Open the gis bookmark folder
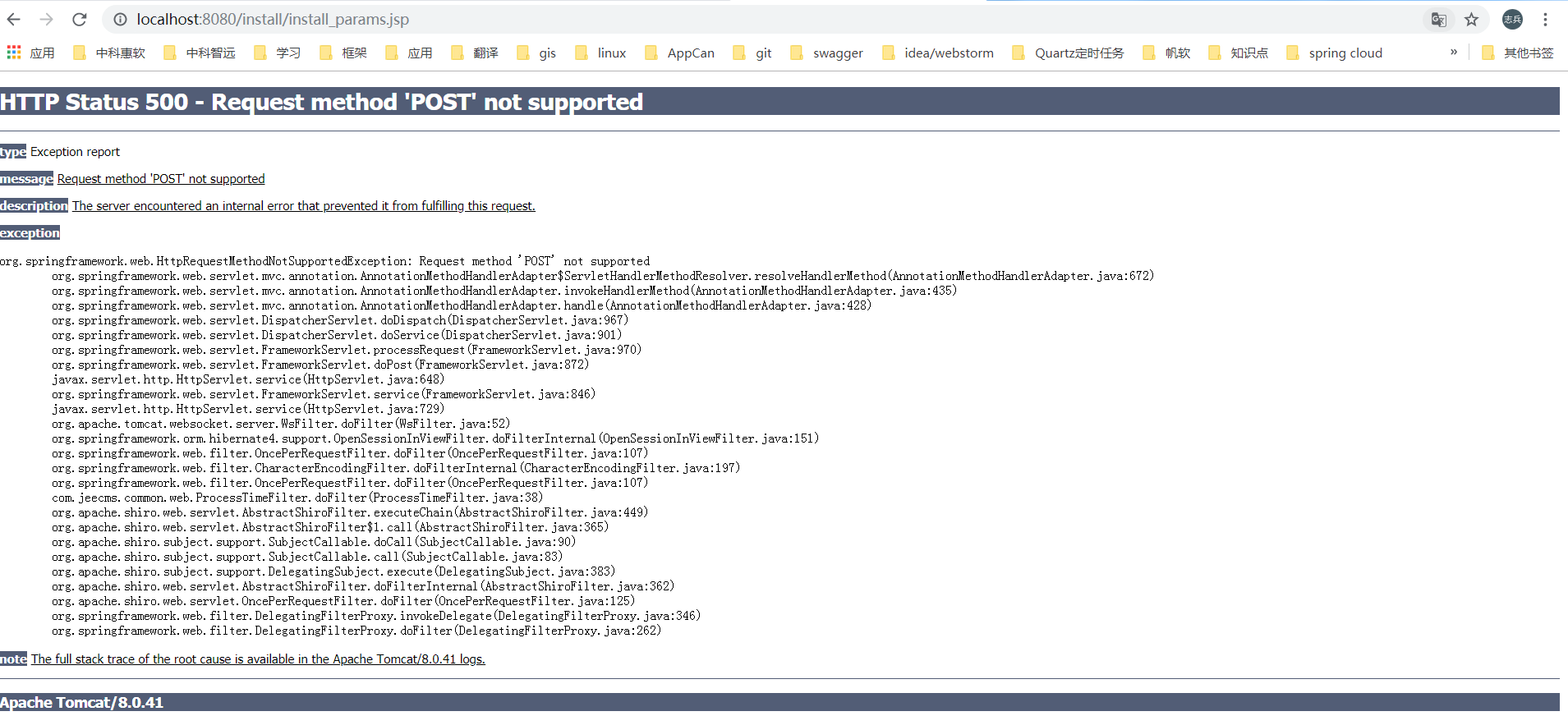Screen dimensions: 1568x716 tap(536, 53)
